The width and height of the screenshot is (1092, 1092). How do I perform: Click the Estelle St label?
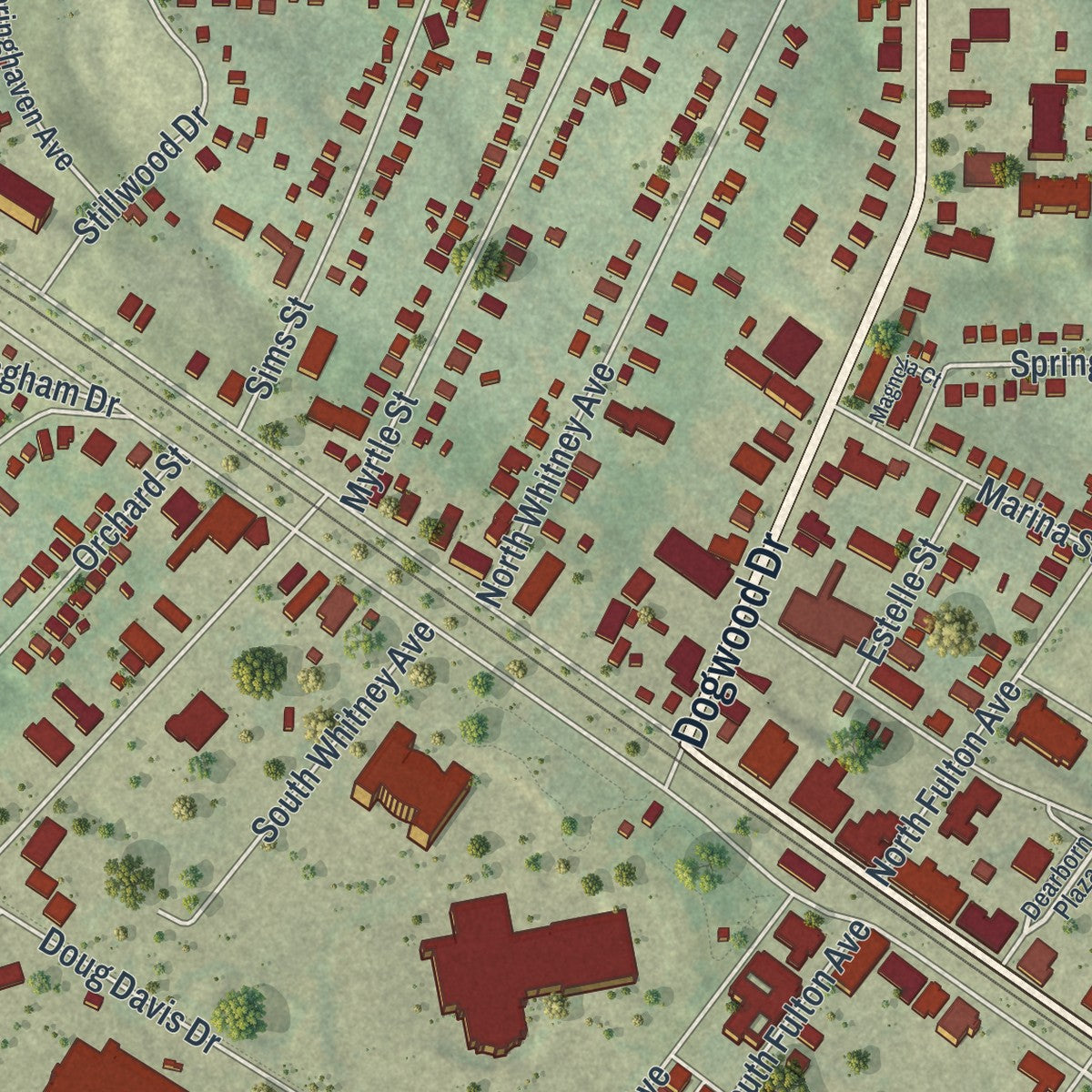click(x=902, y=601)
